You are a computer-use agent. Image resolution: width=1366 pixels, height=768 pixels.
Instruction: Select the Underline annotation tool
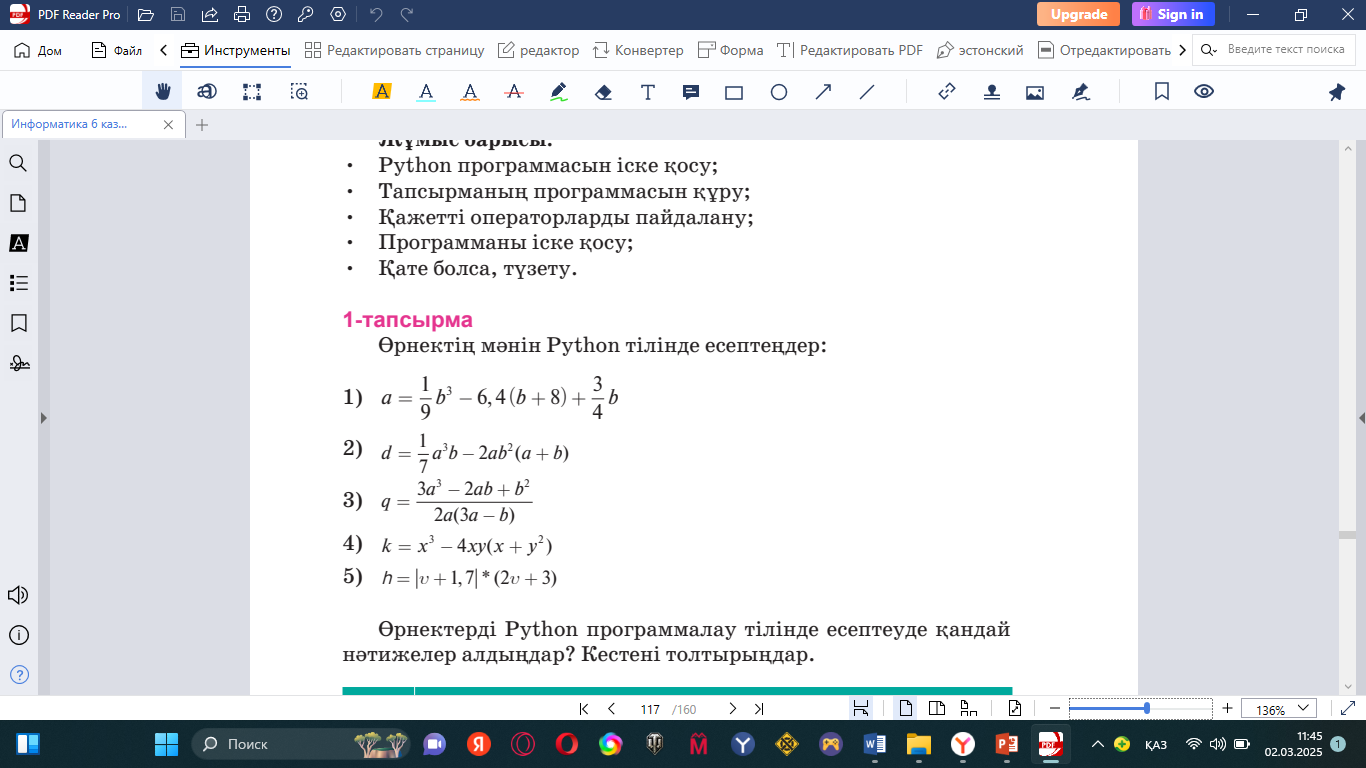[426, 92]
